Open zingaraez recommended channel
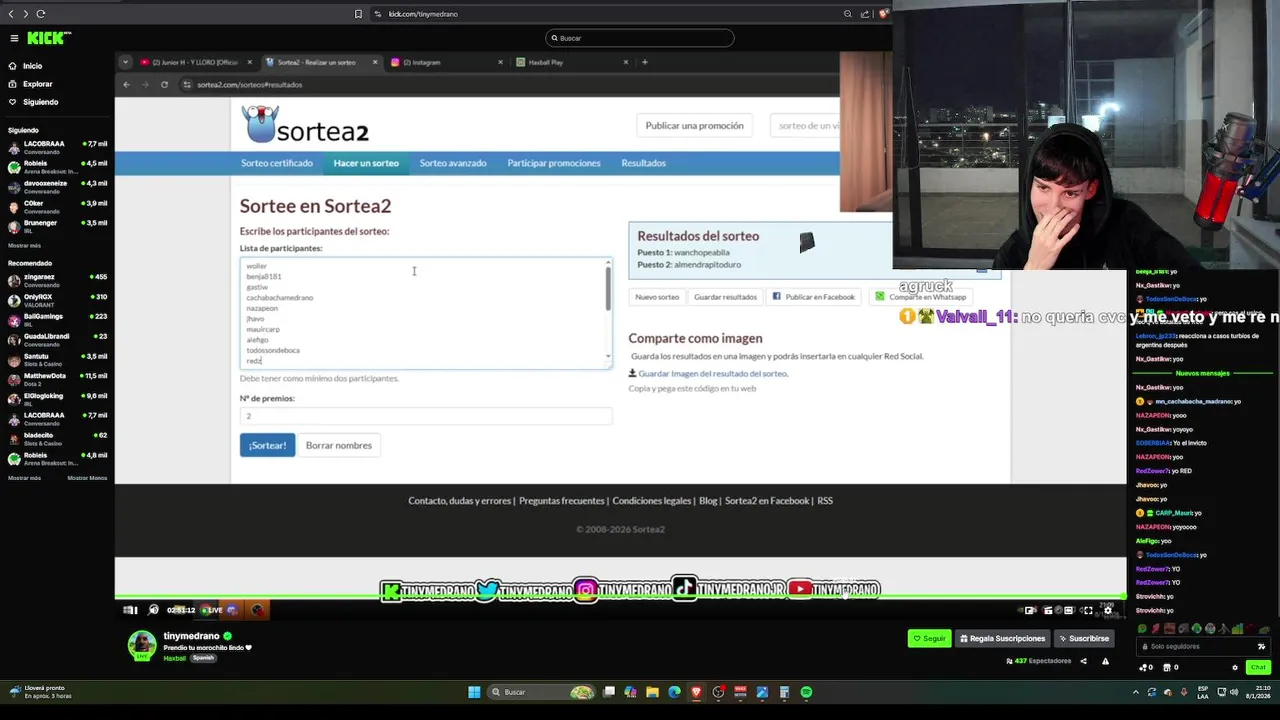 (x=57, y=280)
